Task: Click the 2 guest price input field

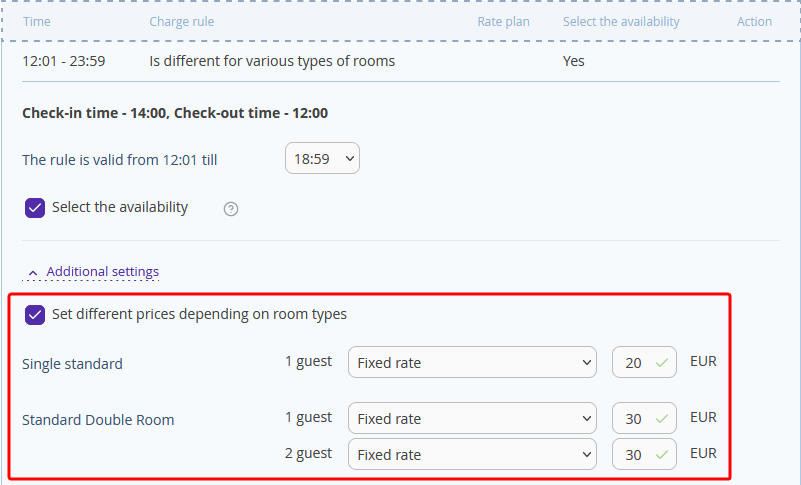Action: coord(644,454)
